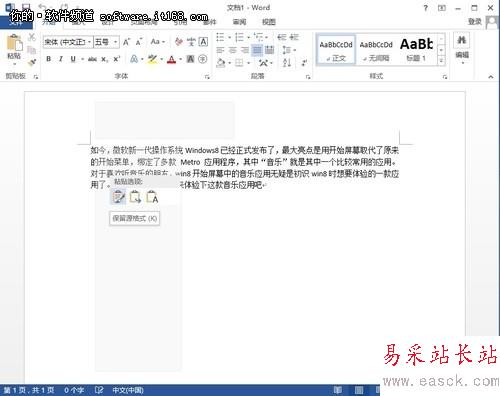Click the Decrease Indent icon
Image resolution: width=500 pixels, height=396 pixels.
(282, 37)
